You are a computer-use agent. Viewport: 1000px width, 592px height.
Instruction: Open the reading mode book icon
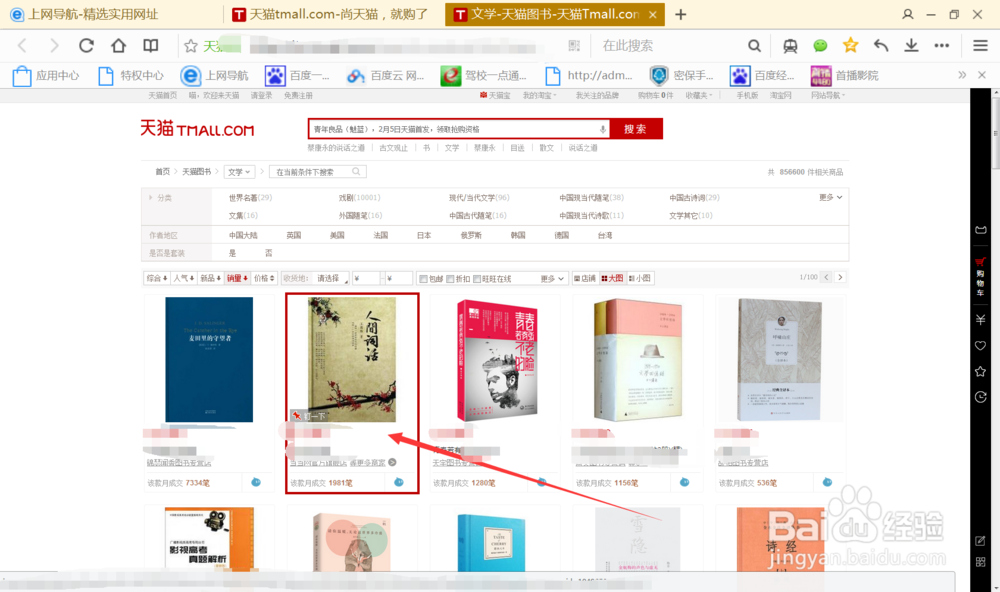151,45
